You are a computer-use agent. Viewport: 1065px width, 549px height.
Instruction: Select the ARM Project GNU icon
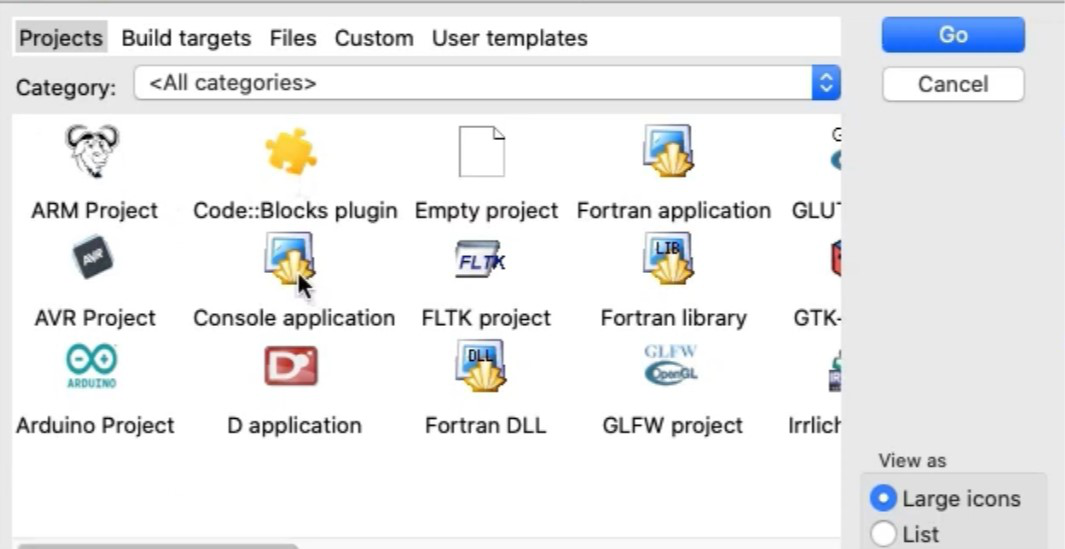pos(92,152)
